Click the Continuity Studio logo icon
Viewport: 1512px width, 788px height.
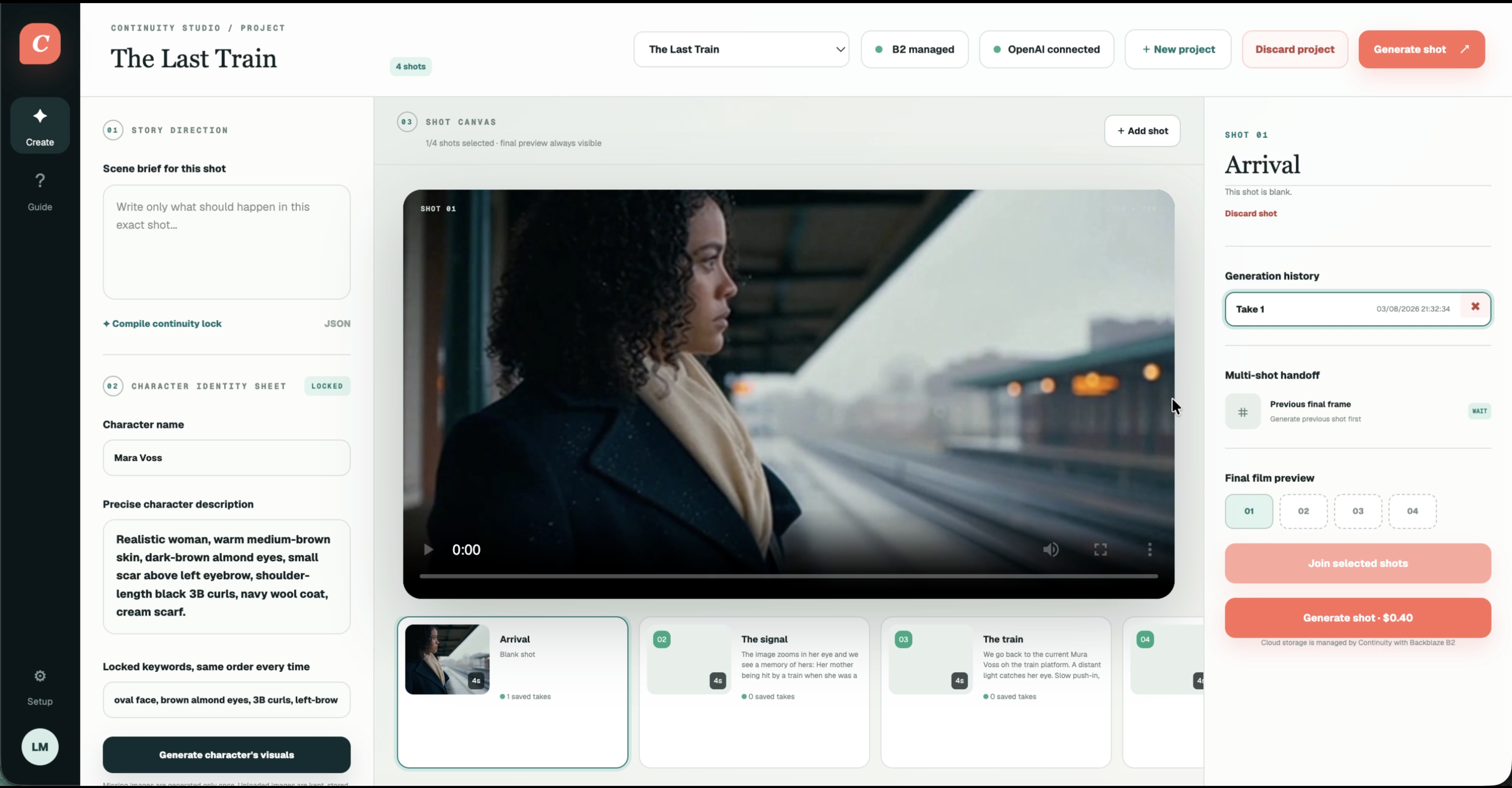pos(40,43)
